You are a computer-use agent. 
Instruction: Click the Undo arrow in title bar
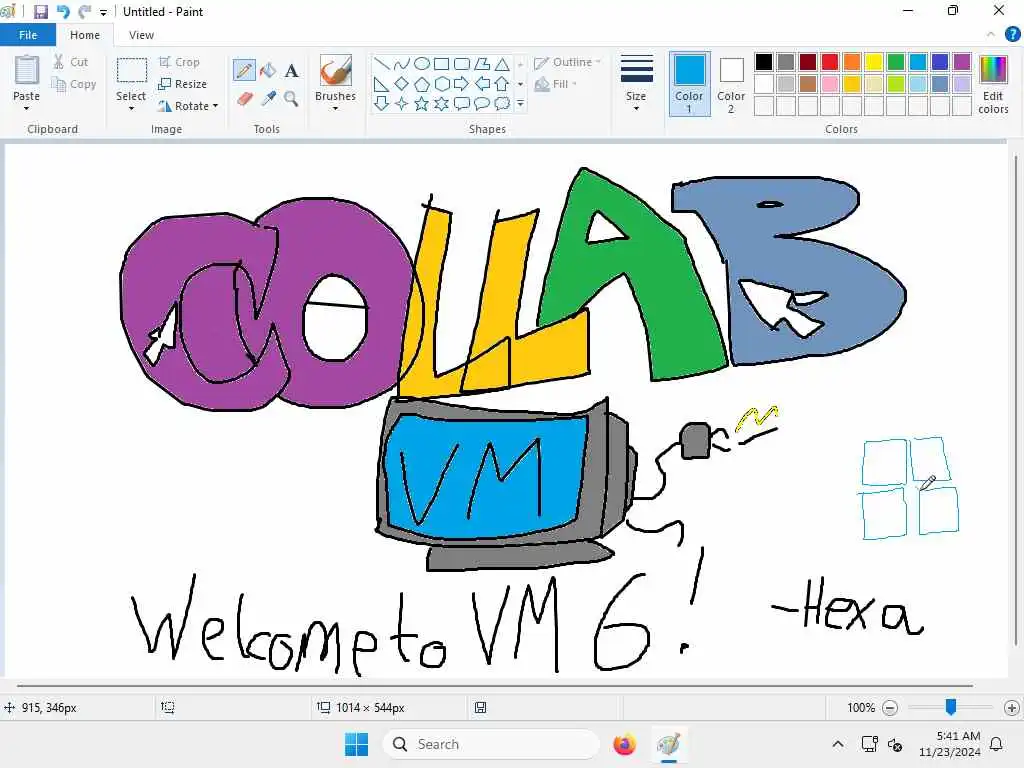pos(63,11)
